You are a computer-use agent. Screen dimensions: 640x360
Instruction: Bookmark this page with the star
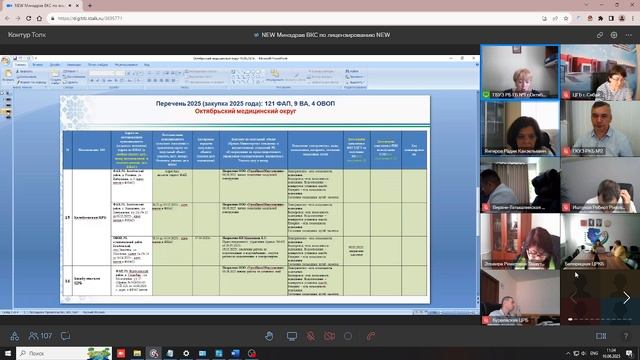click(566, 18)
